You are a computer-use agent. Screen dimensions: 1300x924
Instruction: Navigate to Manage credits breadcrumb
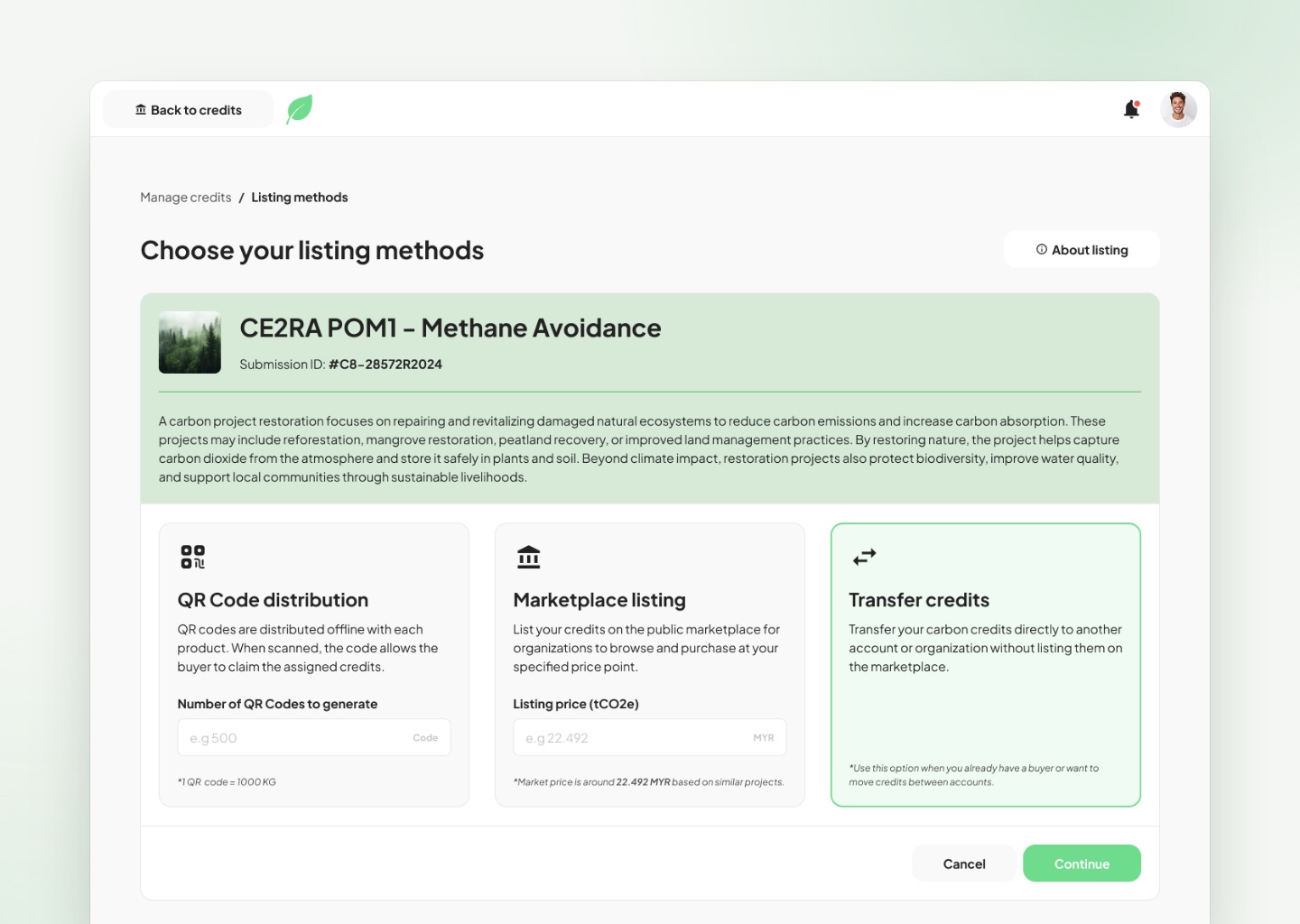click(x=186, y=198)
